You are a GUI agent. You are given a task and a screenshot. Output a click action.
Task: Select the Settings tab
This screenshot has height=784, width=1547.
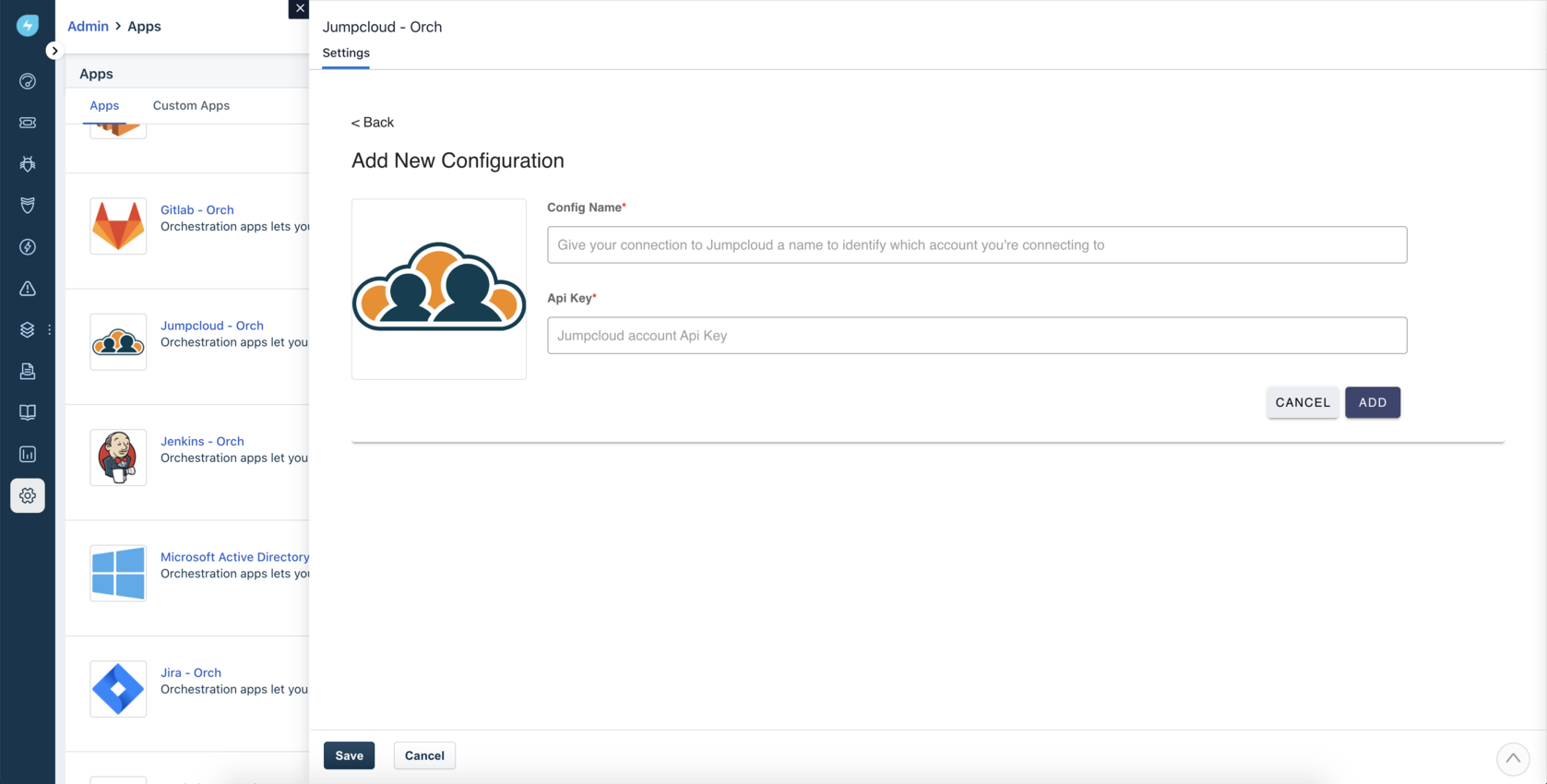(346, 53)
